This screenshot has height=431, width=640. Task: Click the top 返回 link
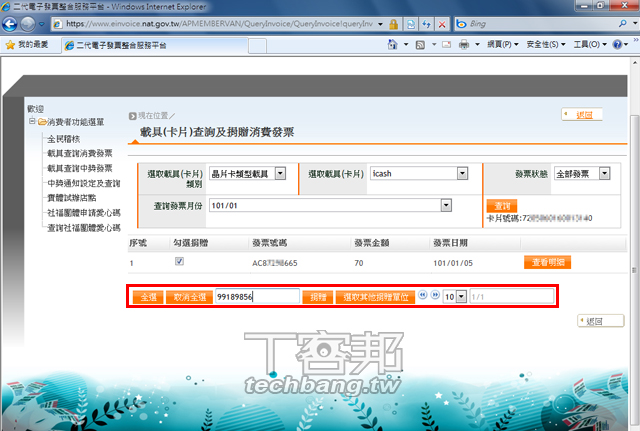[584, 115]
